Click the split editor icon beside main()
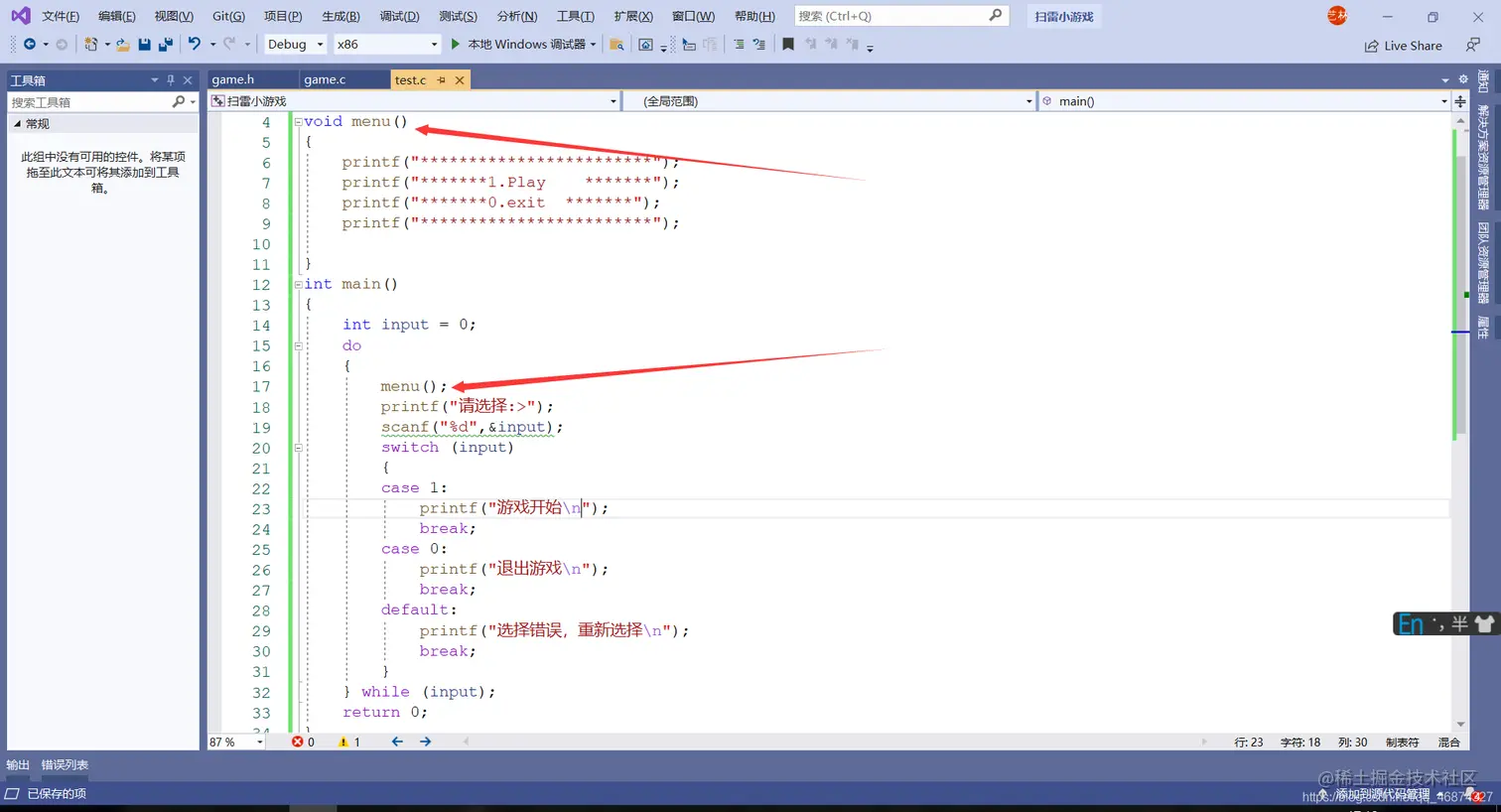Viewport: 1501px width, 812px height. point(1460,101)
